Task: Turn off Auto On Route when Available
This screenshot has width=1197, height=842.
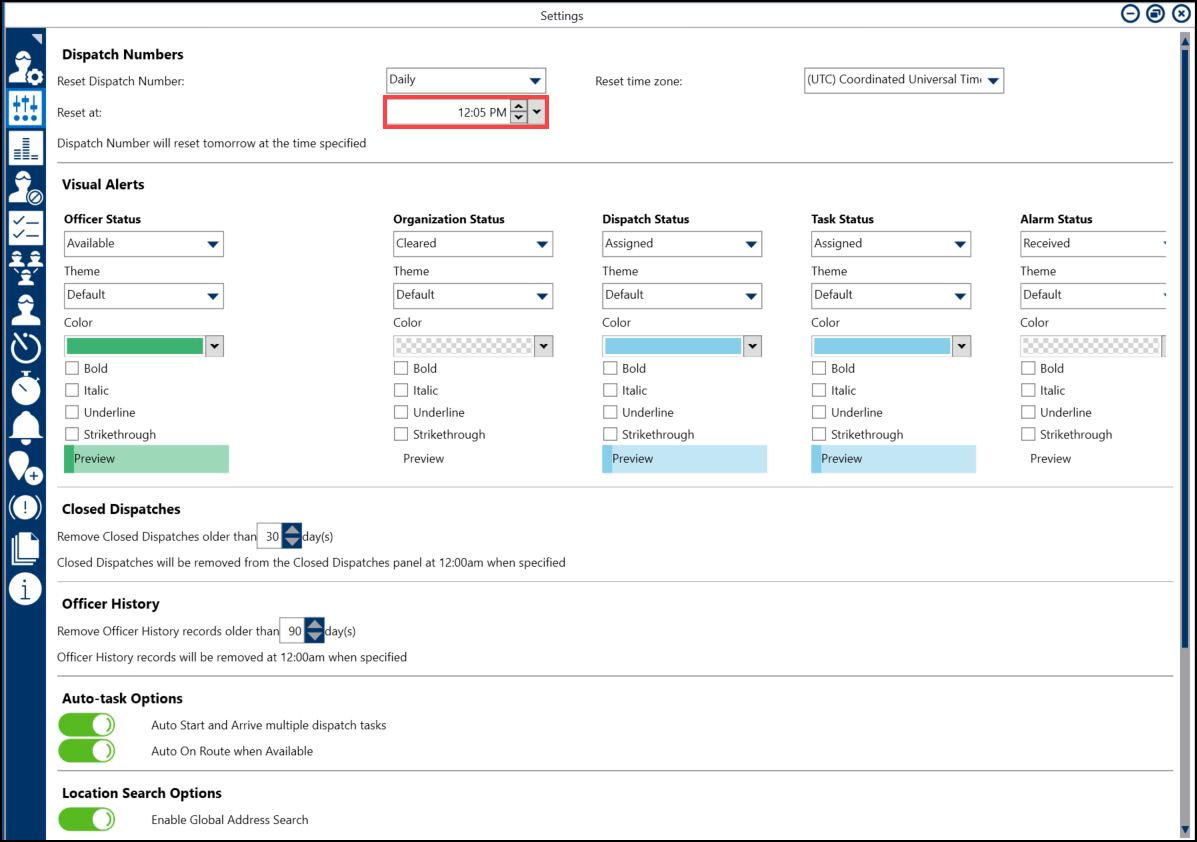Action: coord(87,751)
